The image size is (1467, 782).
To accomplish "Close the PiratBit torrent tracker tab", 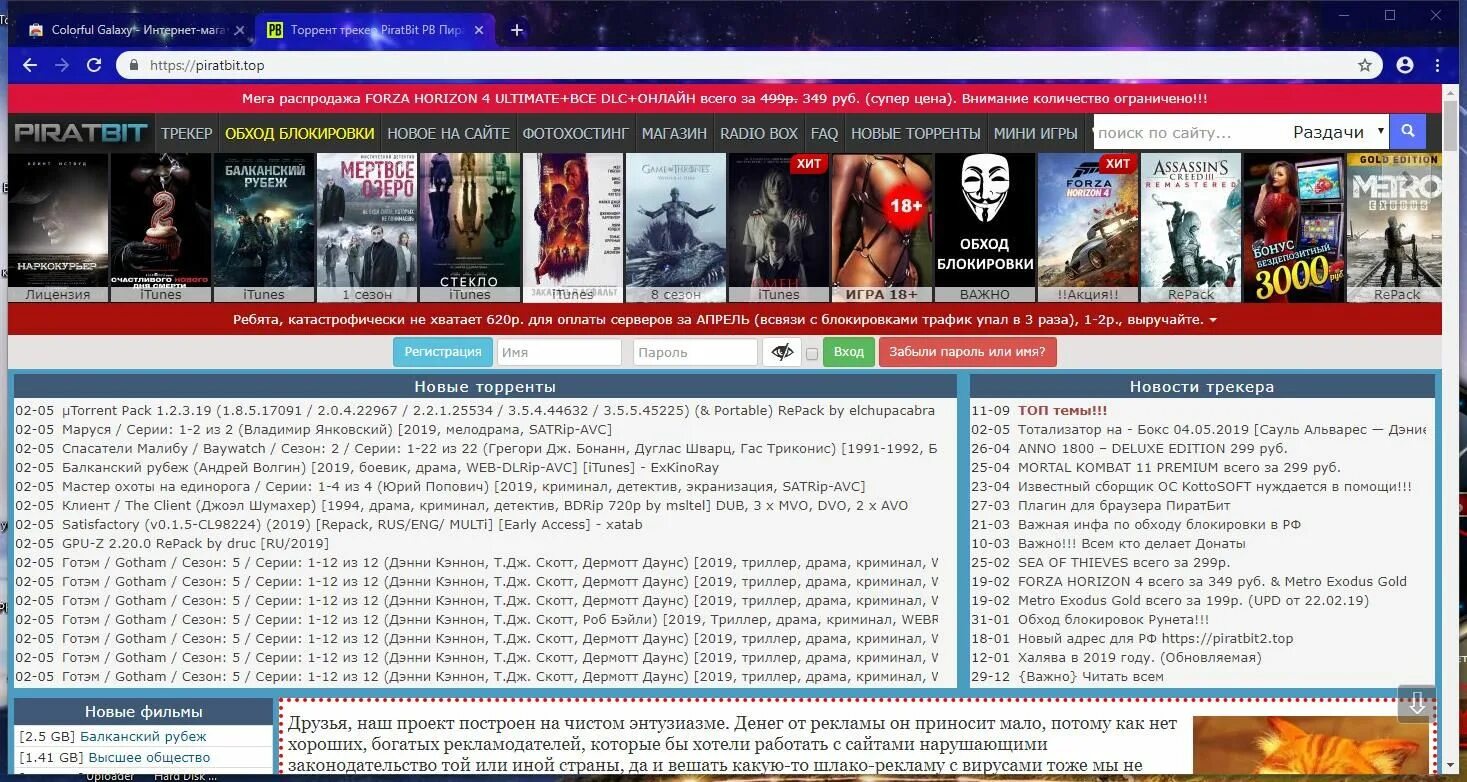I will click(480, 30).
